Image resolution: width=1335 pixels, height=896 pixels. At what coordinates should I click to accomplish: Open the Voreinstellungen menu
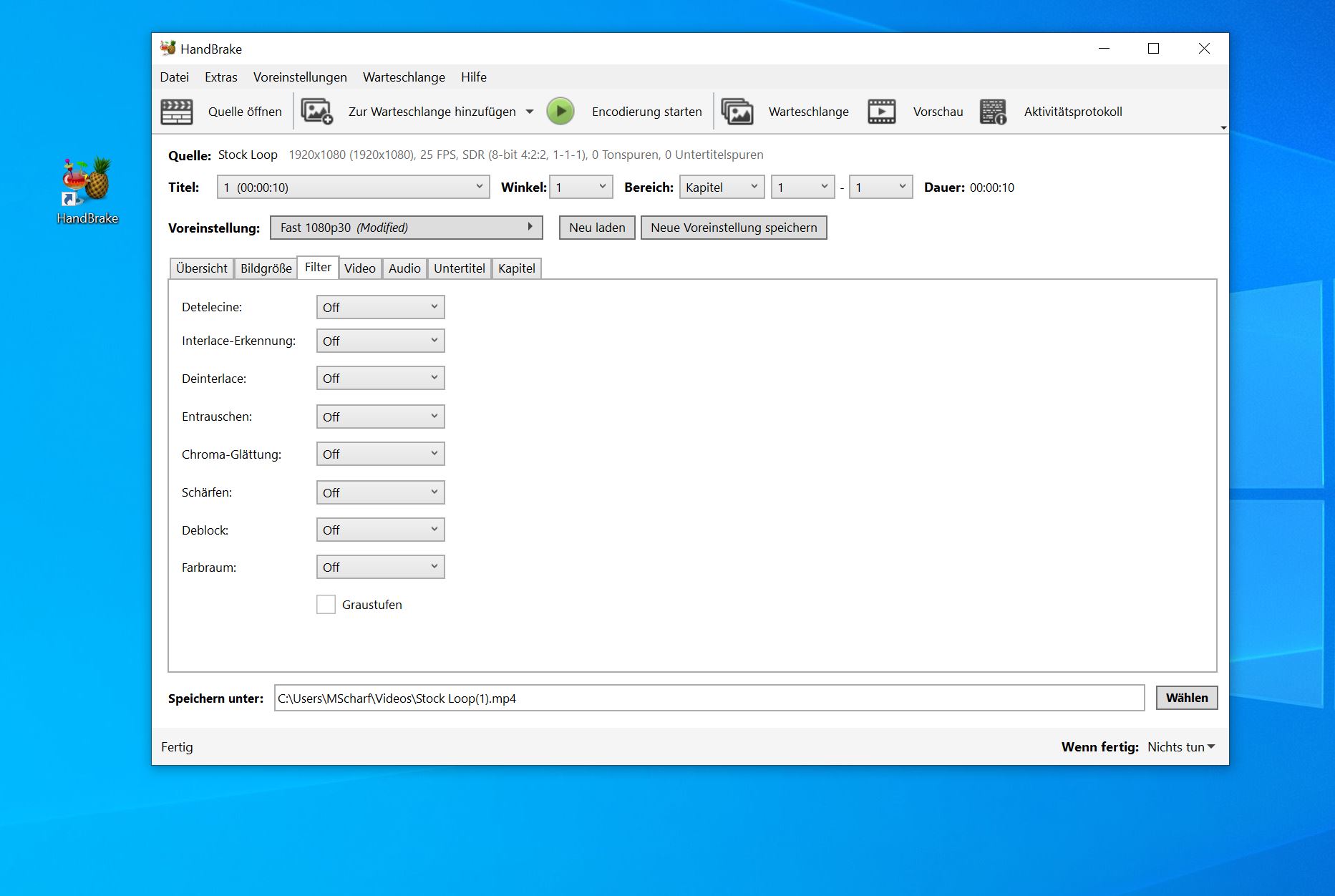click(300, 77)
